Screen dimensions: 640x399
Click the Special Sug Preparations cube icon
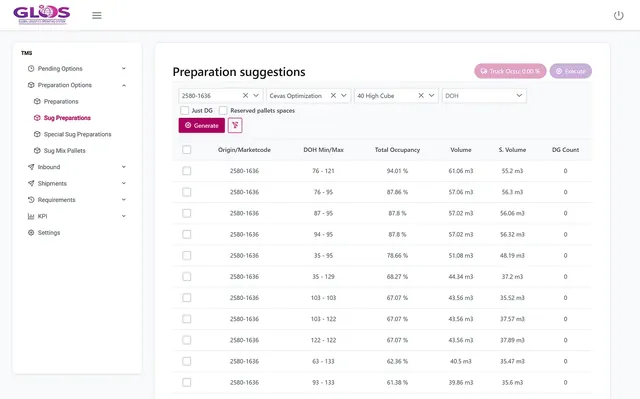click(x=37, y=134)
